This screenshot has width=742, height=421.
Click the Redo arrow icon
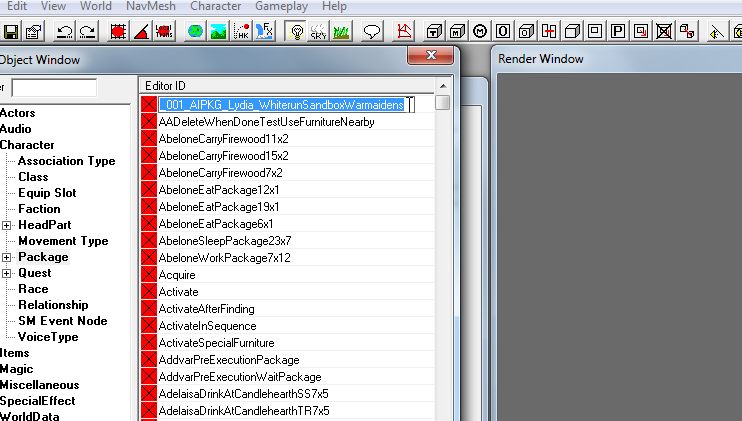click(x=88, y=32)
